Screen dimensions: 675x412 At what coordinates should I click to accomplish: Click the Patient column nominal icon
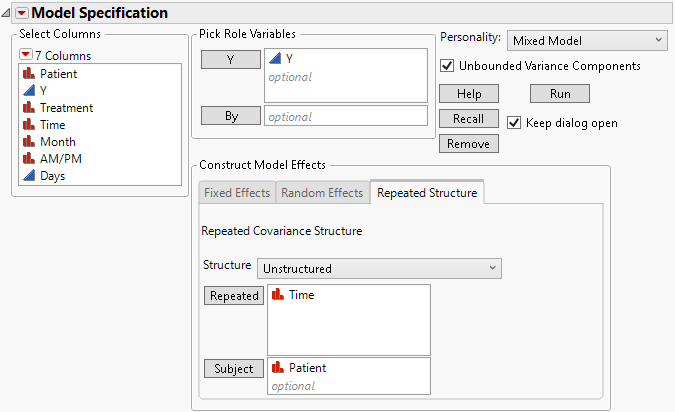[x=29, y=74]
